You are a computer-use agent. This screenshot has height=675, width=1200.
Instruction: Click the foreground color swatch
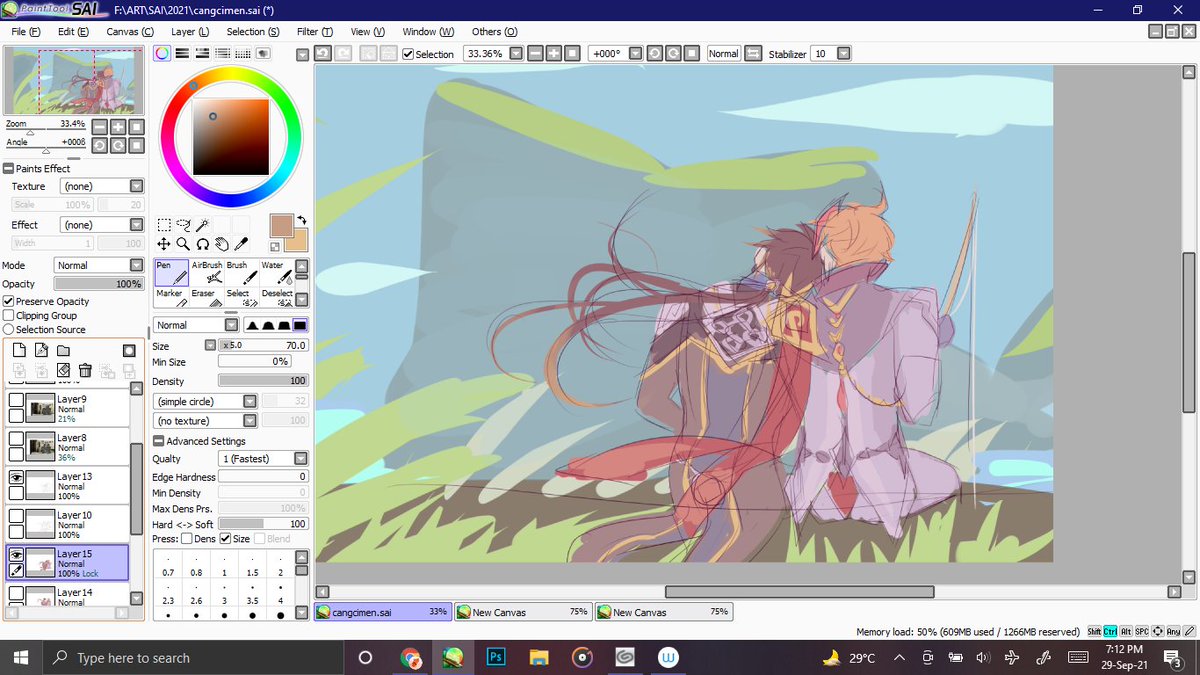(x=282, y=225)
